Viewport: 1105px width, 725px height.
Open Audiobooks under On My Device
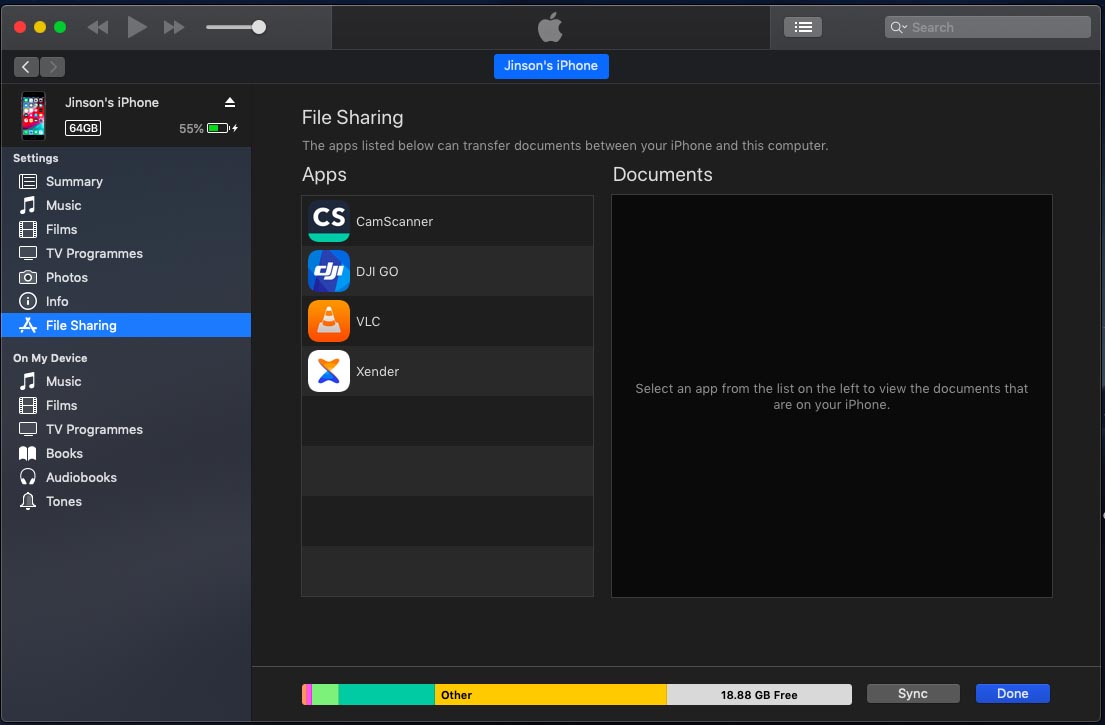click(126, 478)
